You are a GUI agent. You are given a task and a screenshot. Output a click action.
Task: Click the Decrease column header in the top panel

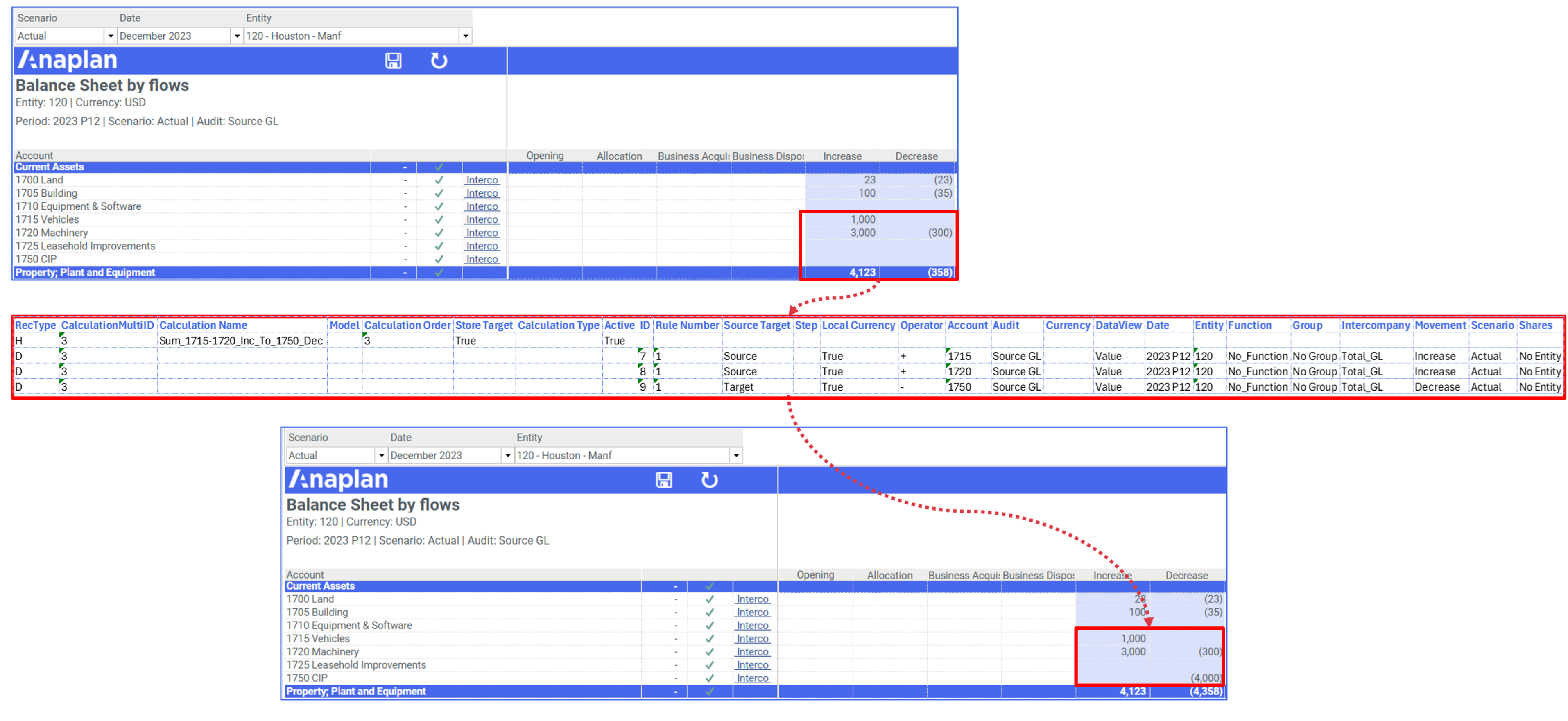click(916, 156)
